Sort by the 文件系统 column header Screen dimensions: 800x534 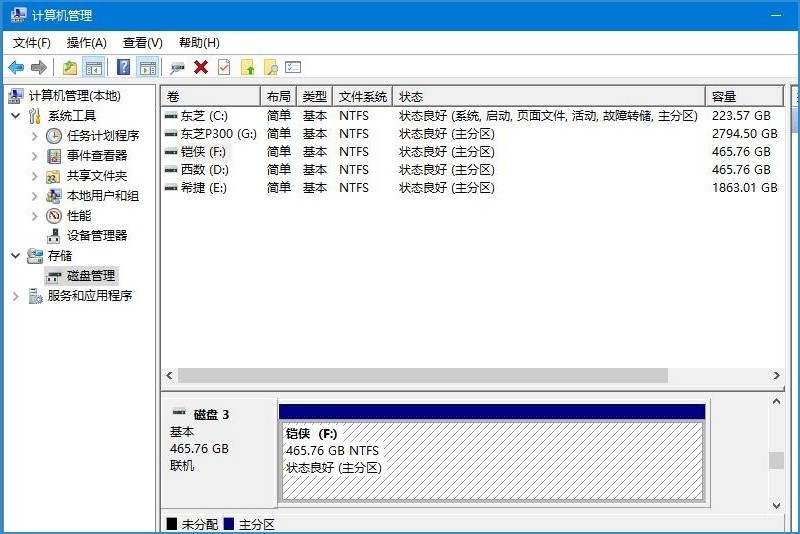(x=363, y=96)
